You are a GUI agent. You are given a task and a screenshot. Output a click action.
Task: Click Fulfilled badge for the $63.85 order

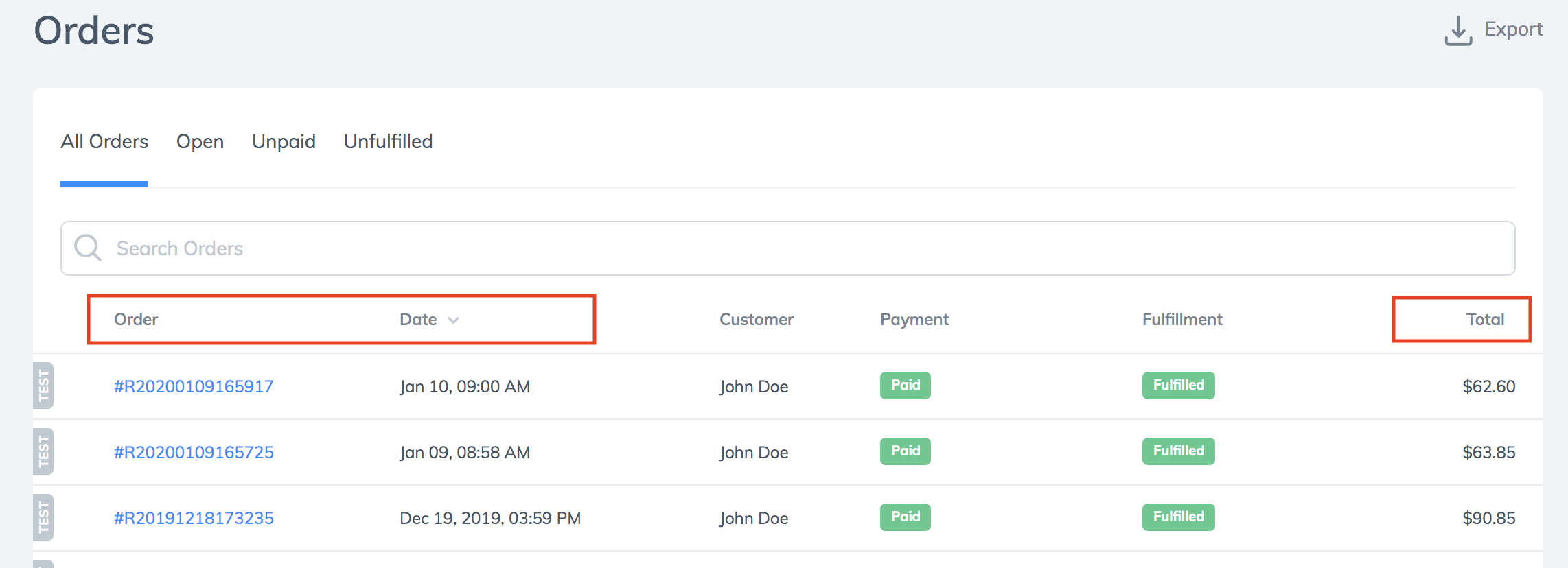click(x=1179, y=451)
